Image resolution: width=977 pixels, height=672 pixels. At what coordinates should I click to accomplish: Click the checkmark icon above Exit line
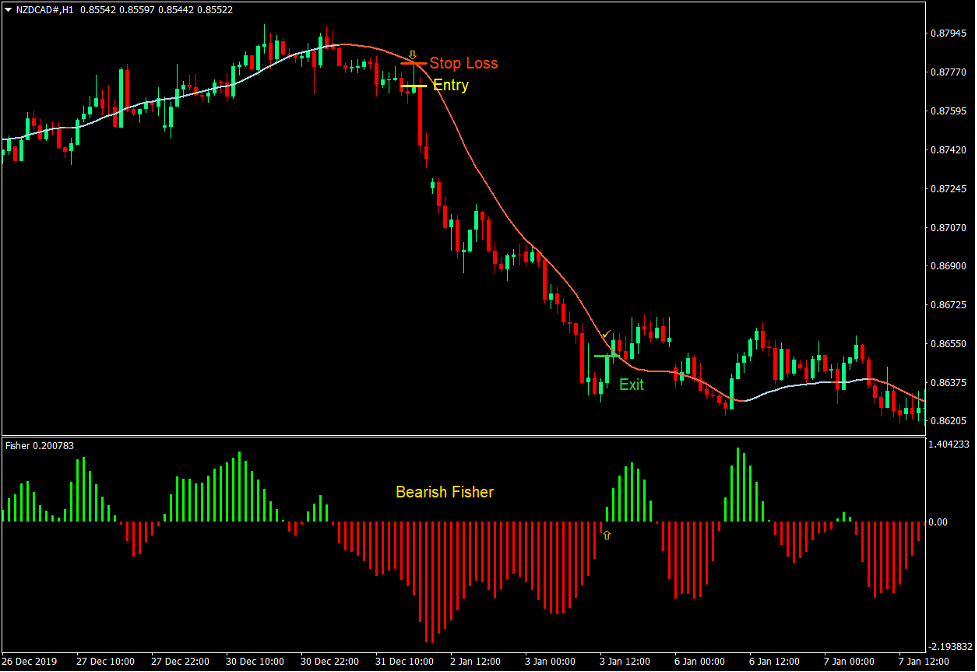point(604,335)
